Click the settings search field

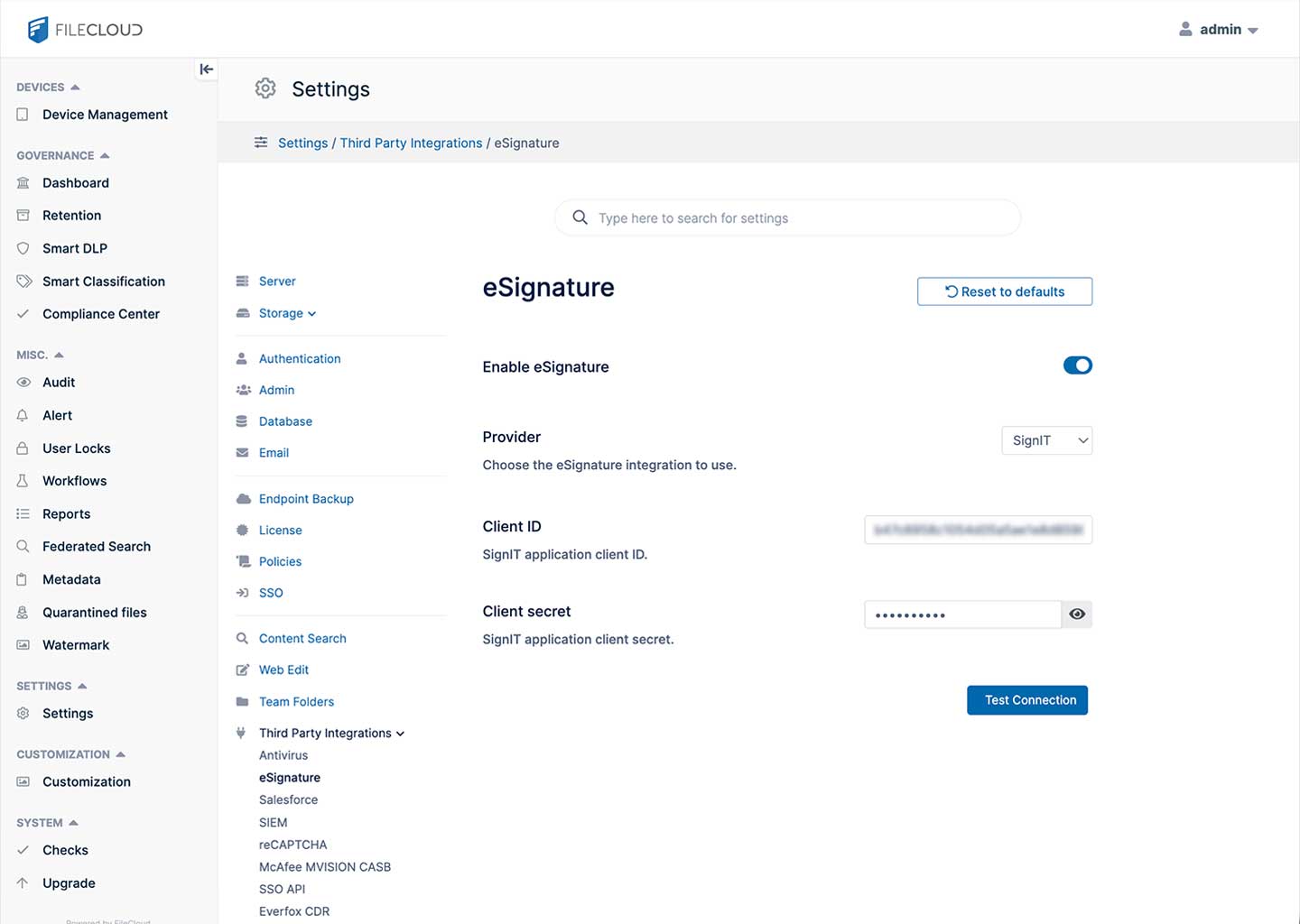pos(787,217)
